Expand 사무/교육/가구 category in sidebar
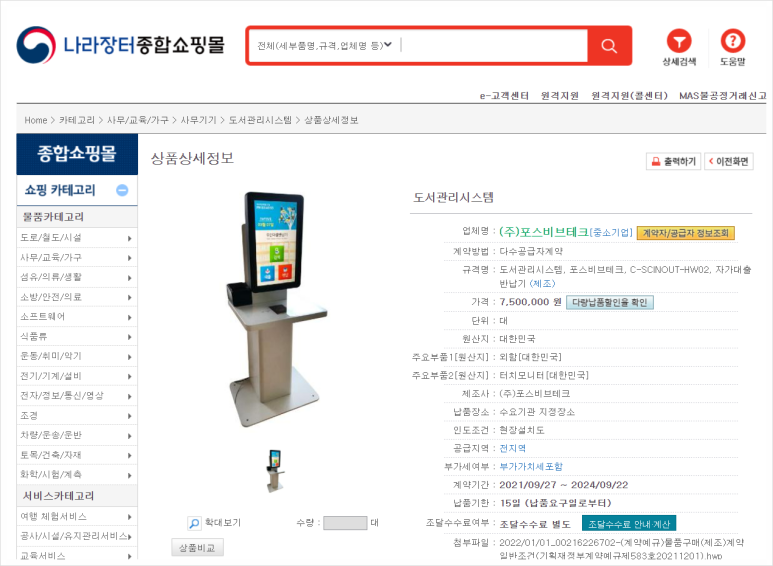The image size is (773, 566). 77,257
